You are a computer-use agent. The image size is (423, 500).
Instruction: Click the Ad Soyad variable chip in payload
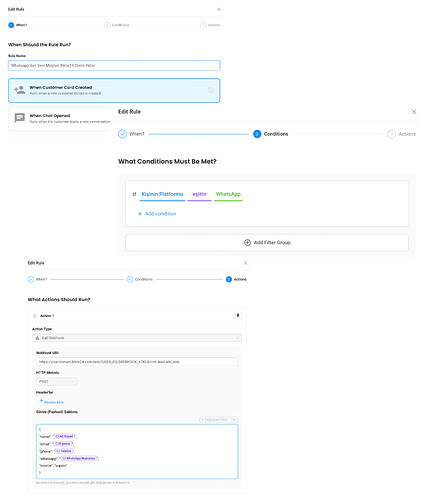point(64,436)
